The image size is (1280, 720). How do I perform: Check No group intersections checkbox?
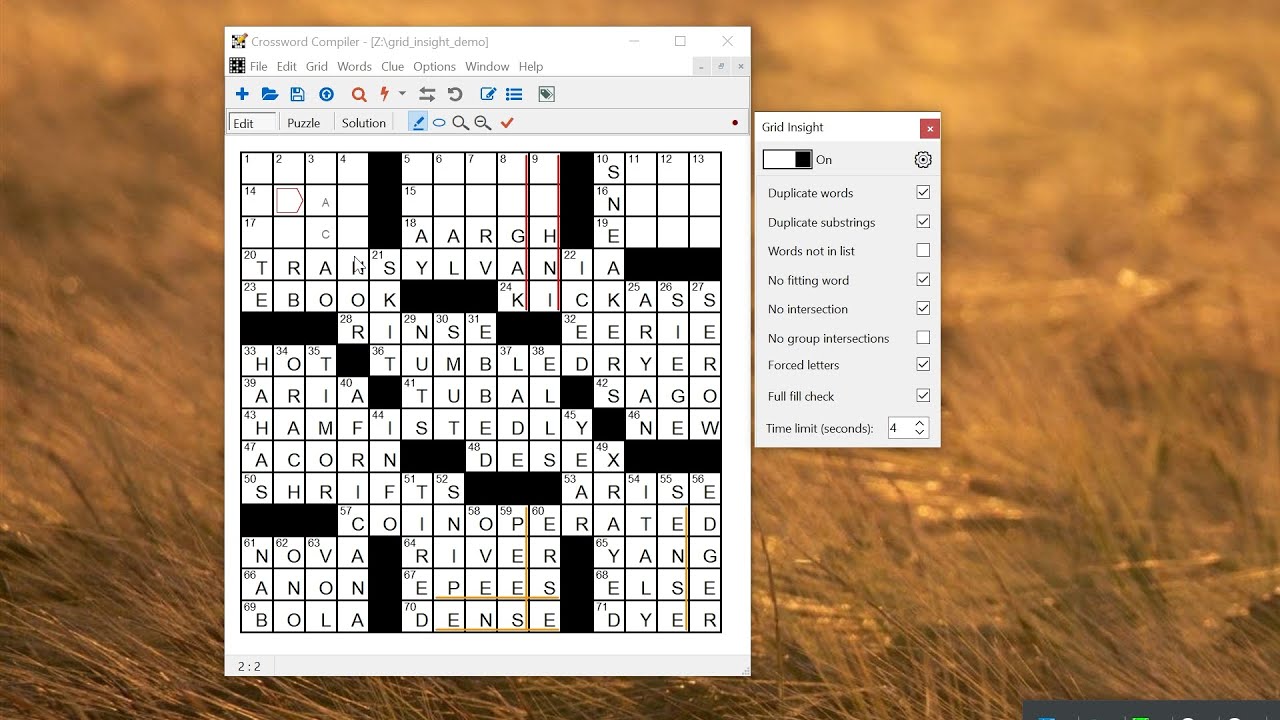click(923, 337)
